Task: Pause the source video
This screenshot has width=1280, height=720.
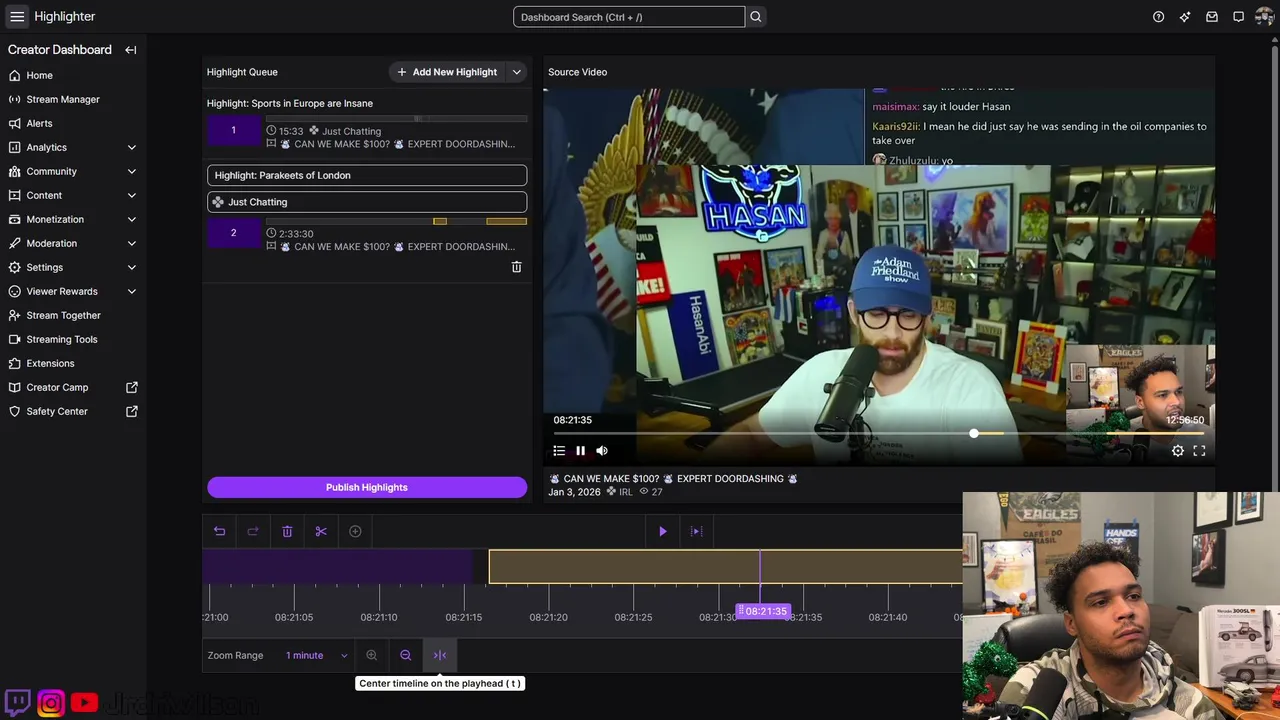Action: pyautogui.click(x=580, y=451)
